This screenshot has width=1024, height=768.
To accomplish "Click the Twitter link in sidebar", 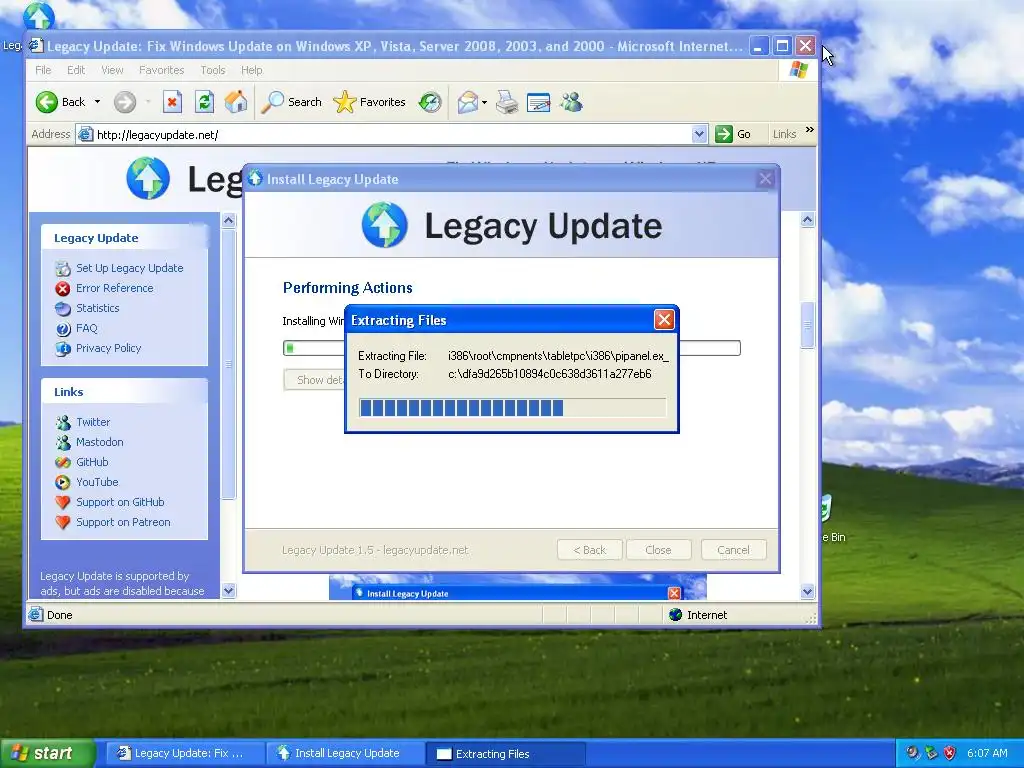I will [x=93, y=422].
